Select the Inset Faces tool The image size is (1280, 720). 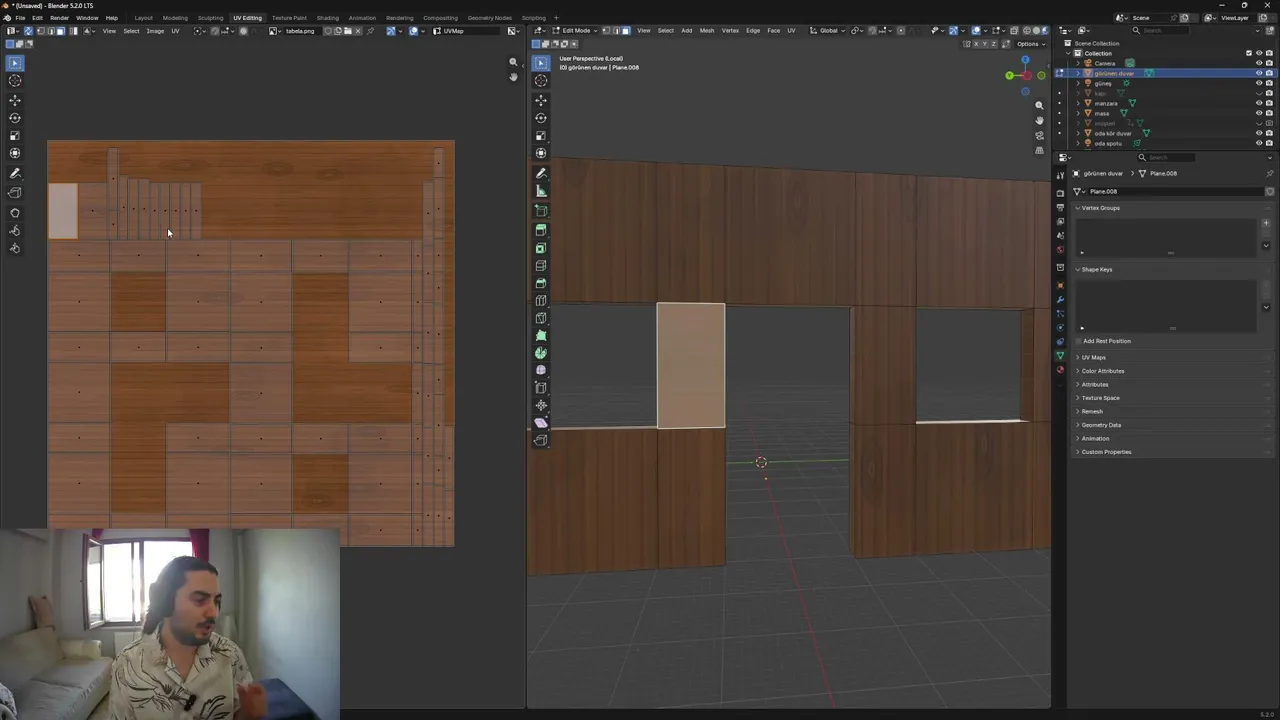pyautogui.click(x=541, y=248)
